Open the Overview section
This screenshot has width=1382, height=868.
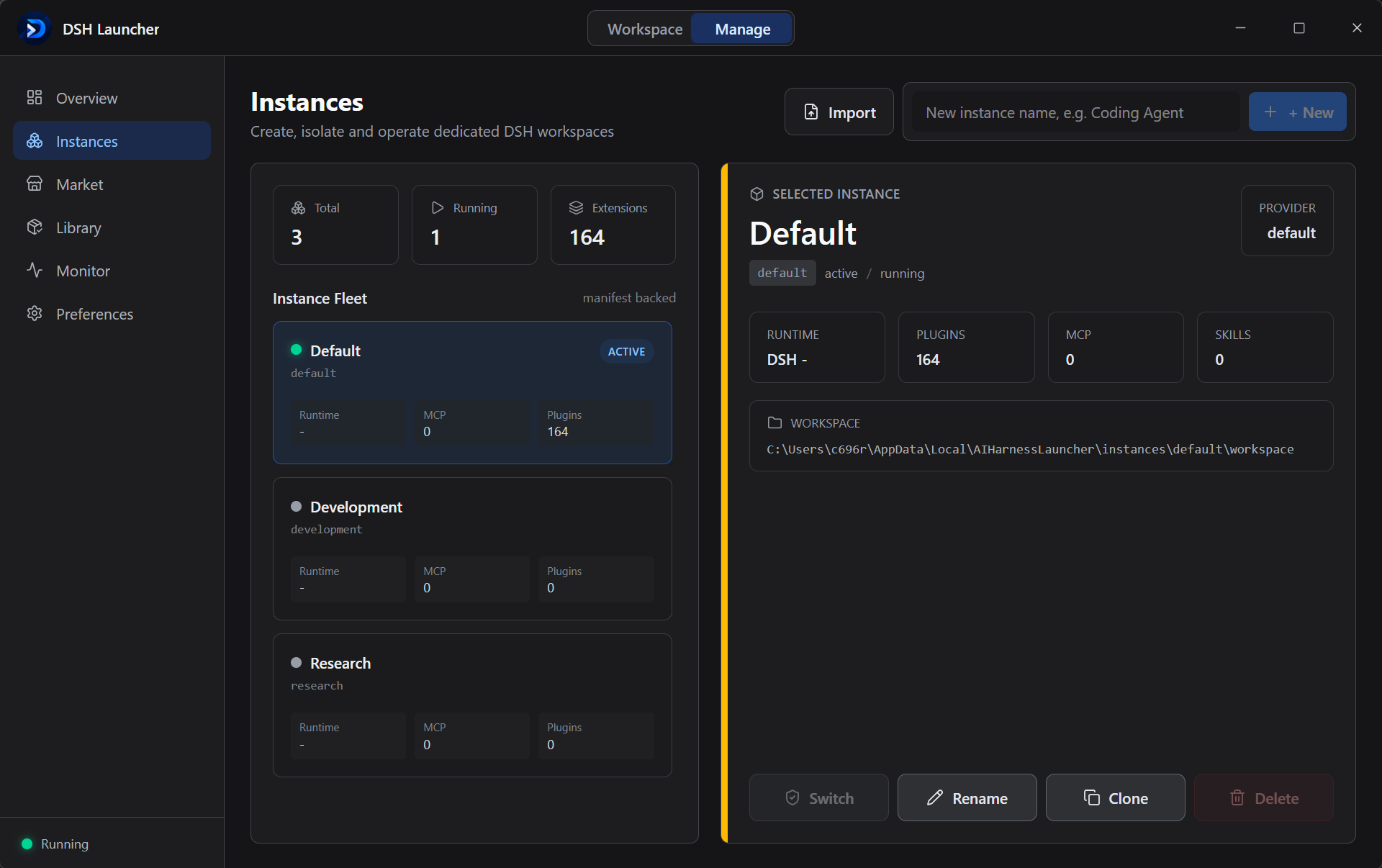tap(112, 98)
